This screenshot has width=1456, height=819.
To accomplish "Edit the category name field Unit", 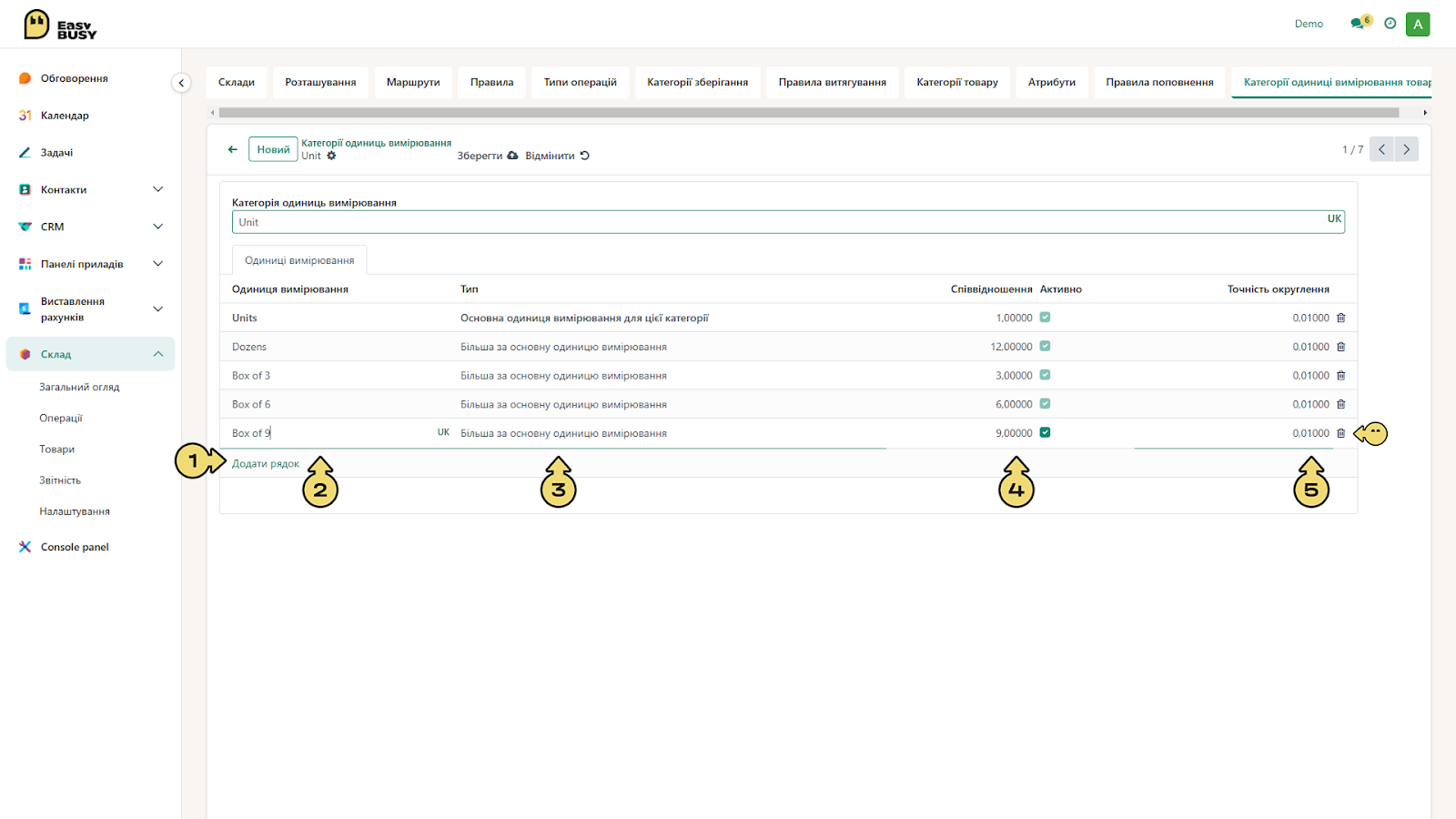I will click(788, 222).
